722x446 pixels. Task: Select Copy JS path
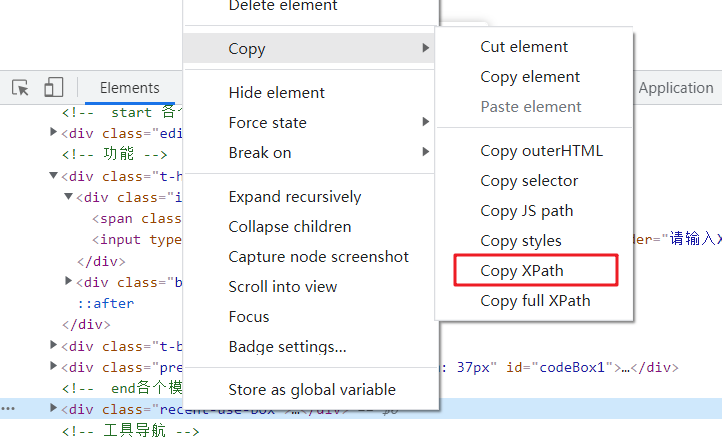[x=527, y=211]
